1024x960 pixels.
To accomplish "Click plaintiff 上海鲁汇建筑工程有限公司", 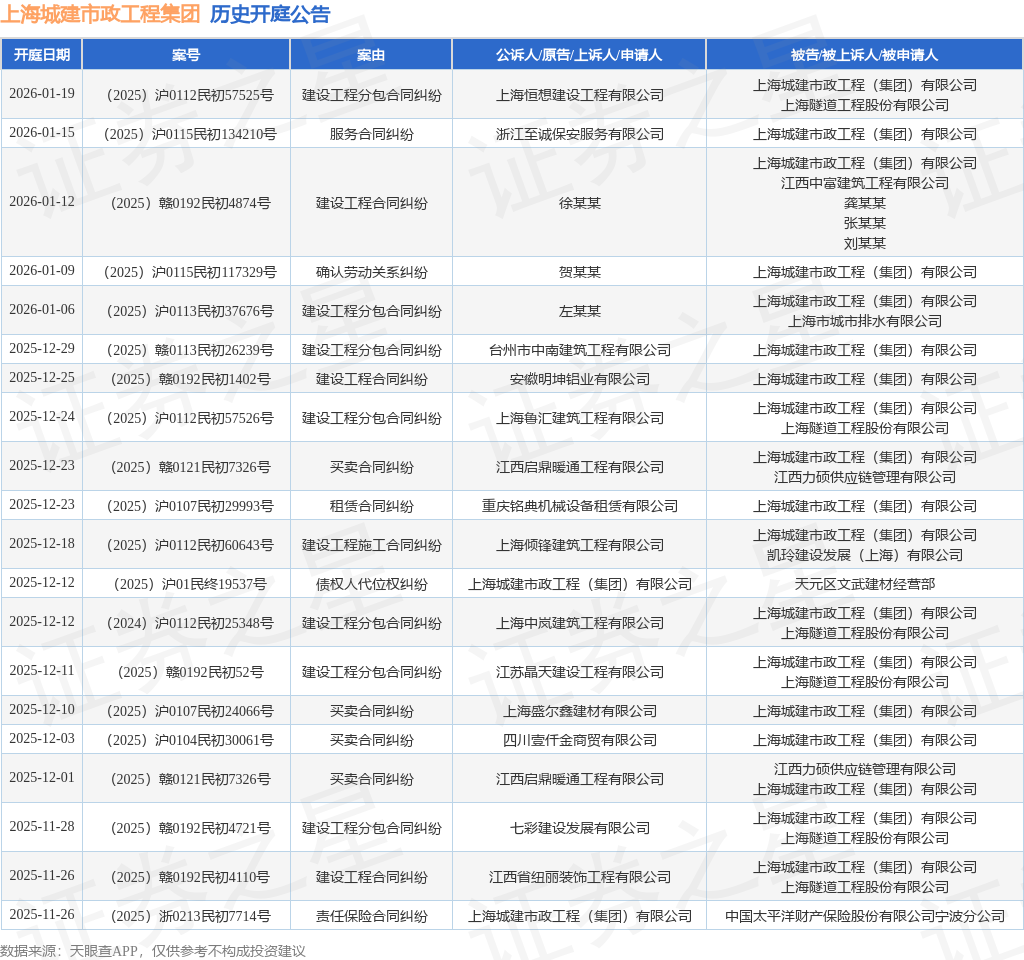I will [579, 419].
